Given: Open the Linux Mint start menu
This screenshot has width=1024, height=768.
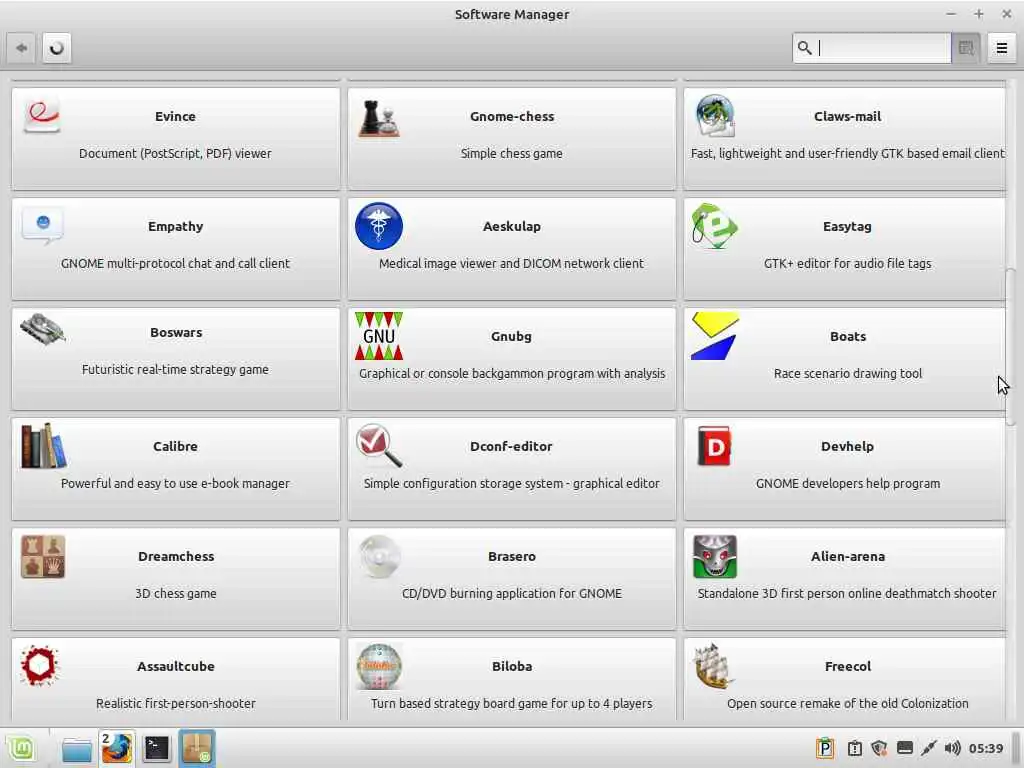Looking at the screenshot, I should [21, 748].
